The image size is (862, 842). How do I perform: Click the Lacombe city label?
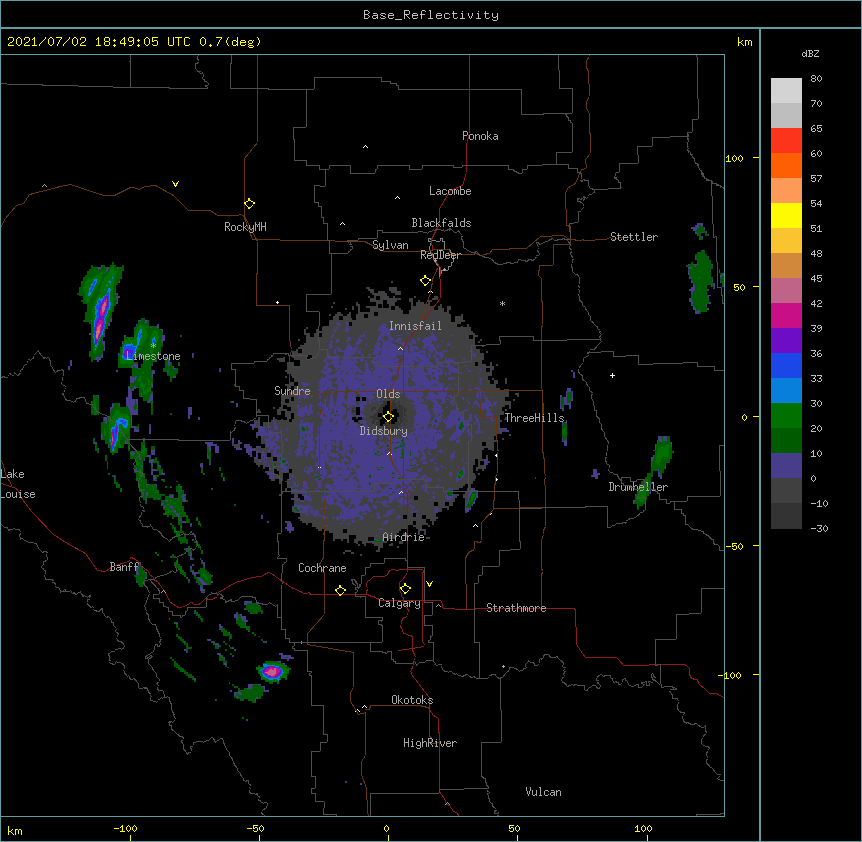(450, 191)
